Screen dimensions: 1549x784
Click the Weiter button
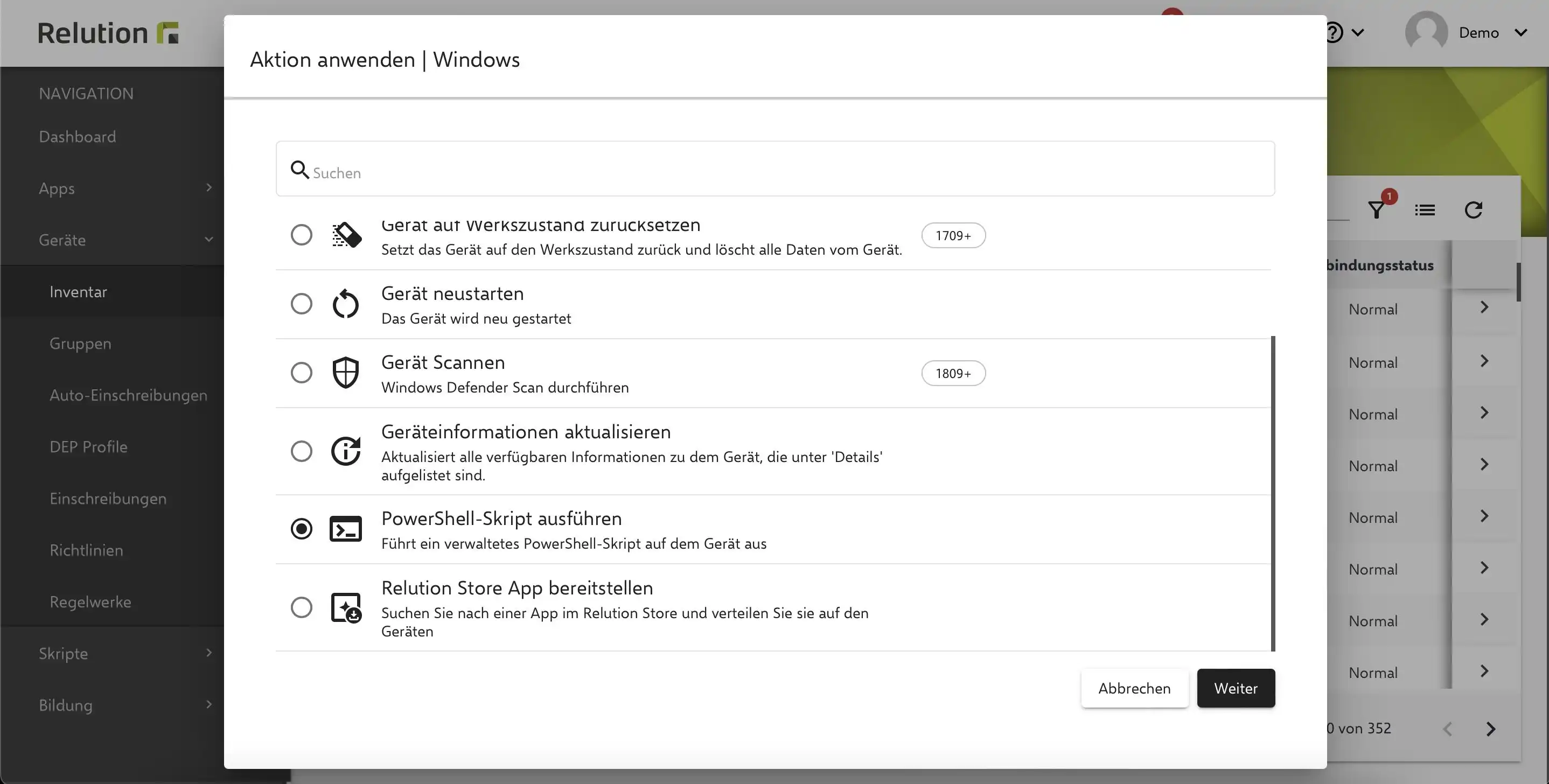point(1236,688)
